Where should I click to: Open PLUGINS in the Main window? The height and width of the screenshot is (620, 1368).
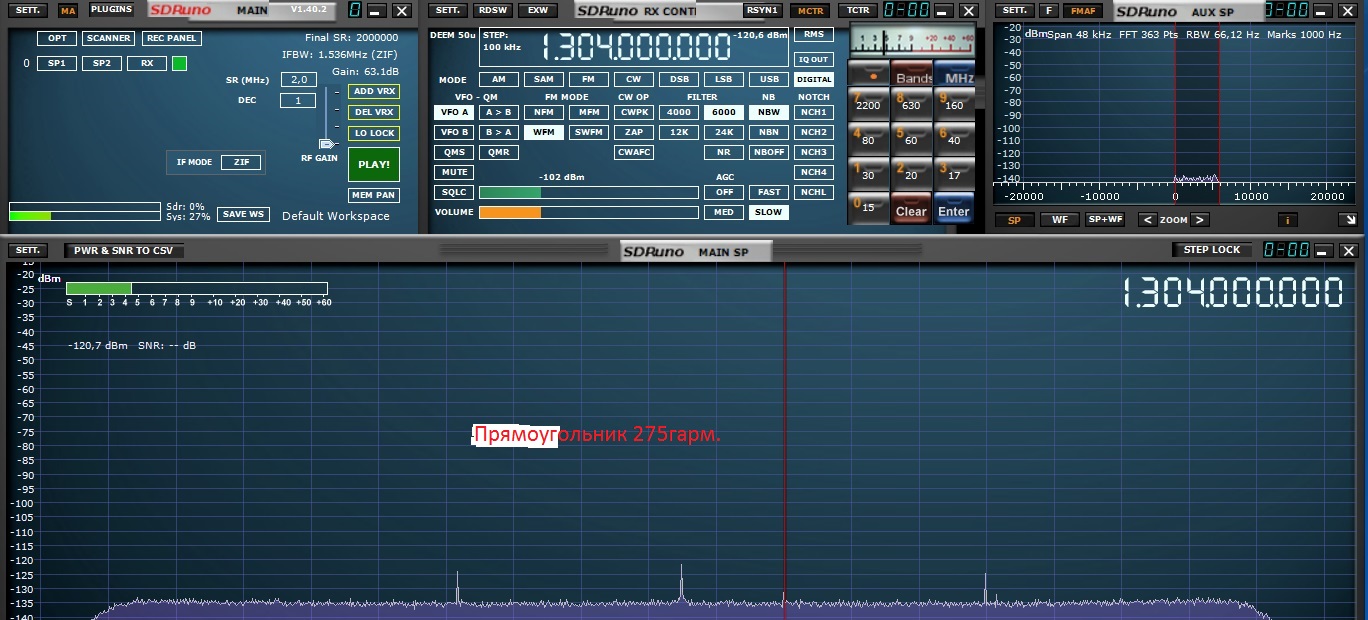point(111,10)
